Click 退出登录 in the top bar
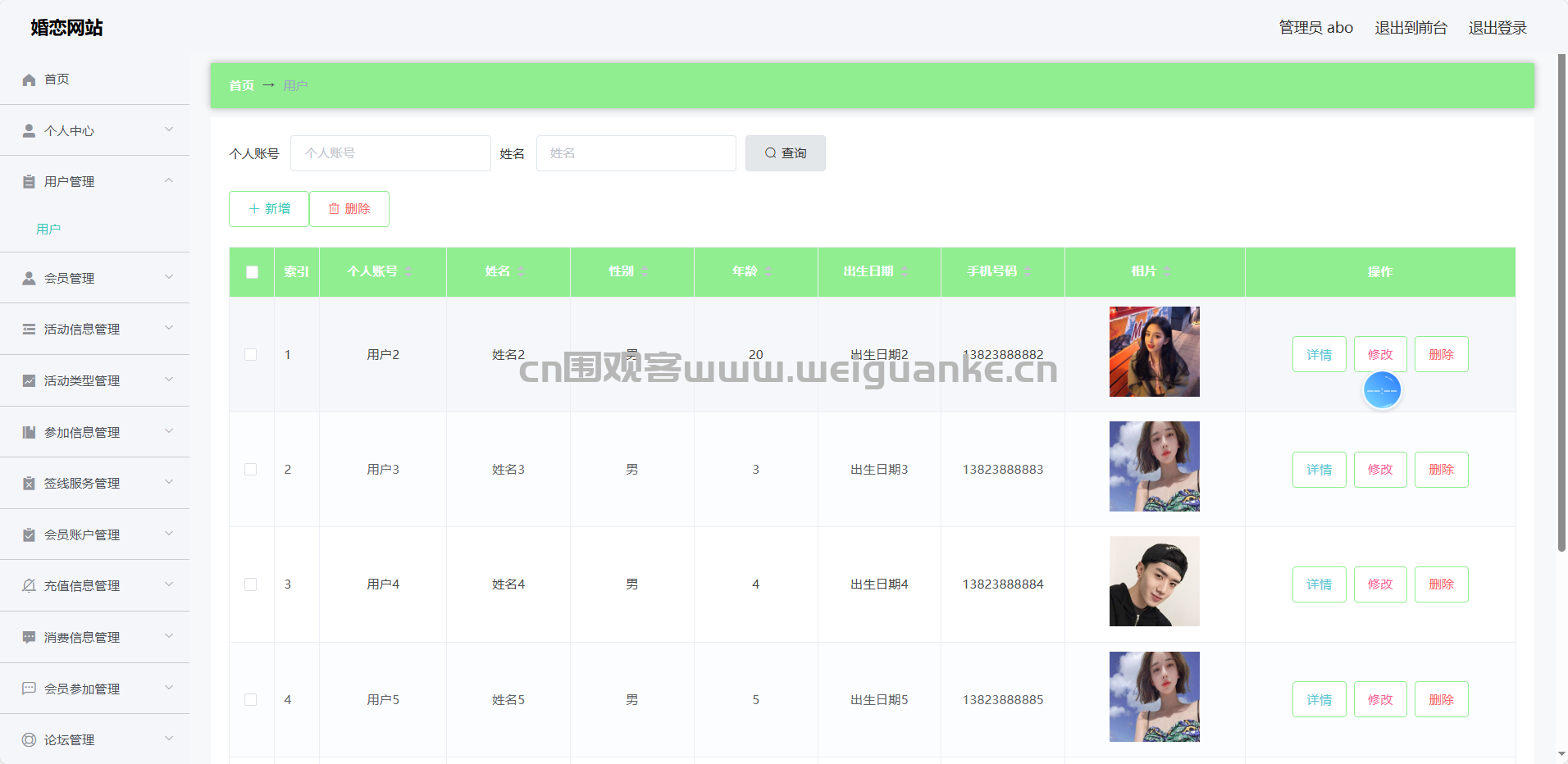This screenshot has height=764, width=1568. pos(1497,28)
